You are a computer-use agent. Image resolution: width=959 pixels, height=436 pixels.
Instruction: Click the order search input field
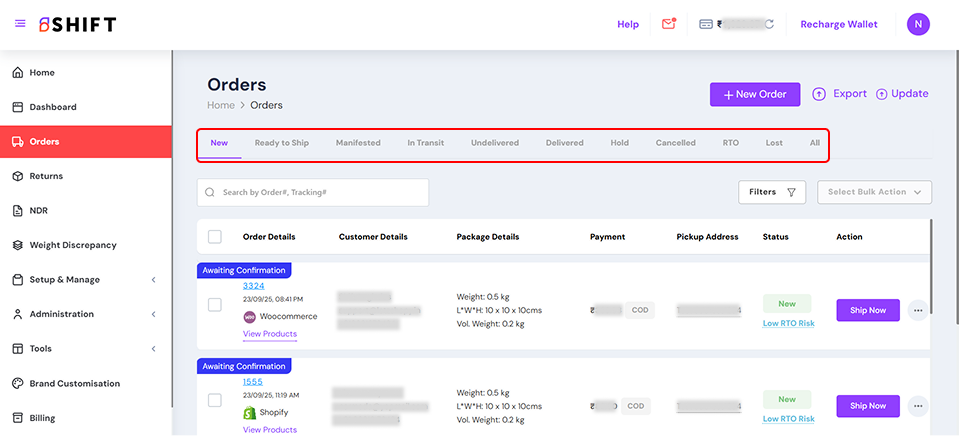[313, 192]
